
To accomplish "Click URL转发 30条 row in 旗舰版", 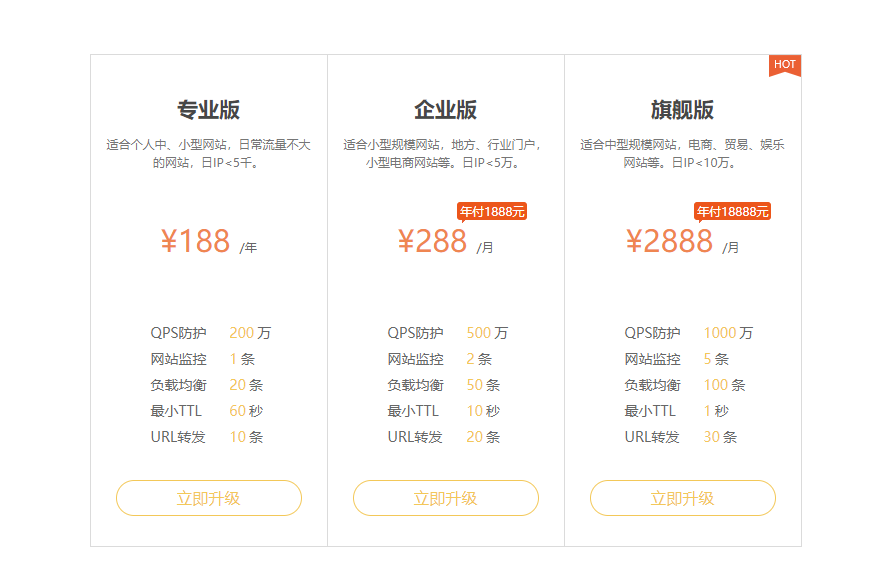I will click(x=681, y=437).
